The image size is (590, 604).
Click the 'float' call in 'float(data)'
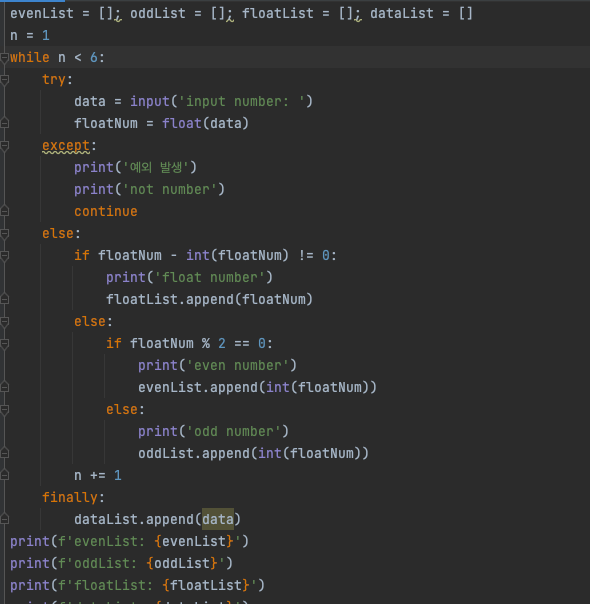pos(182,124)
